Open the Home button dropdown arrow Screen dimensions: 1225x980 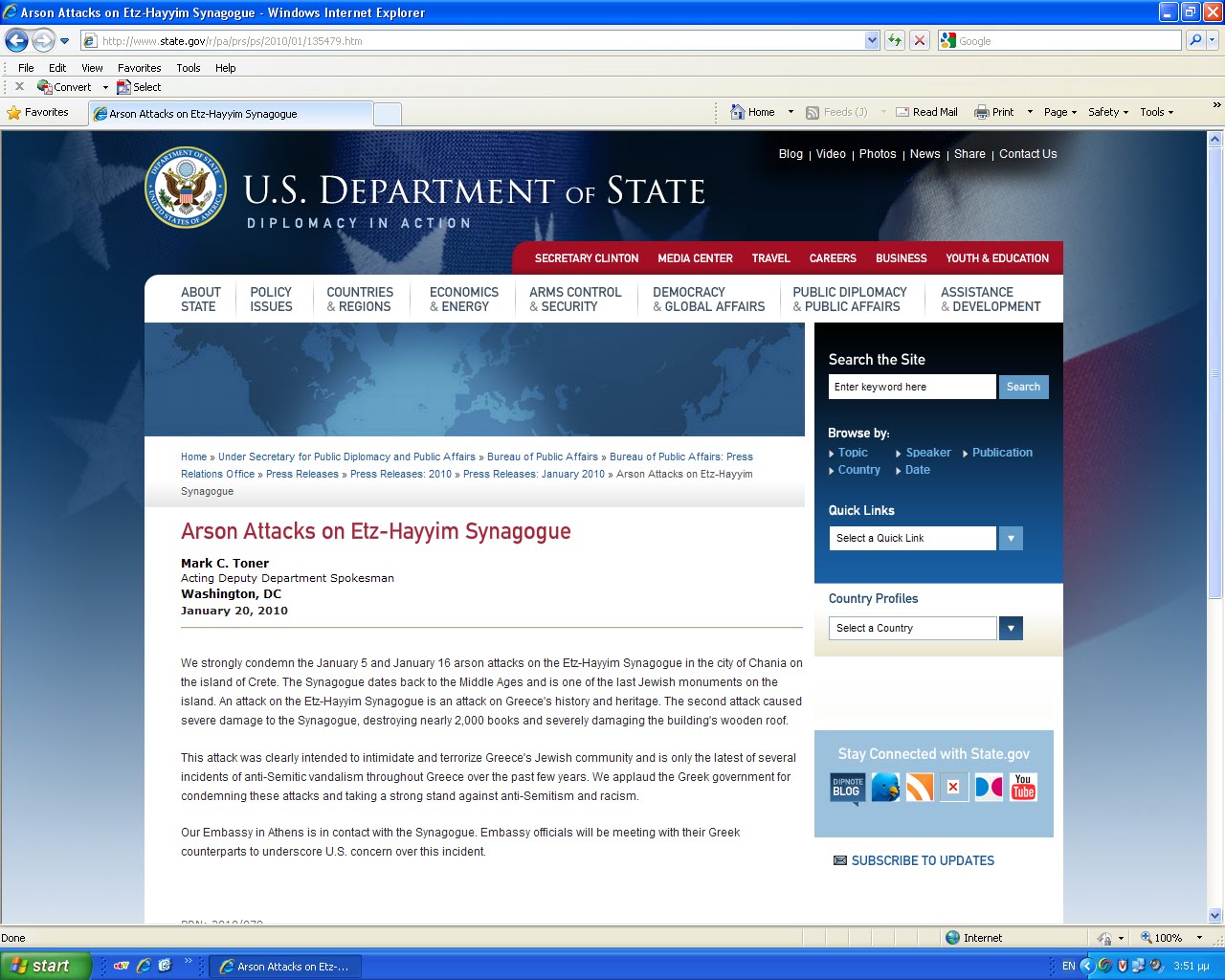[x=791, y=112]
